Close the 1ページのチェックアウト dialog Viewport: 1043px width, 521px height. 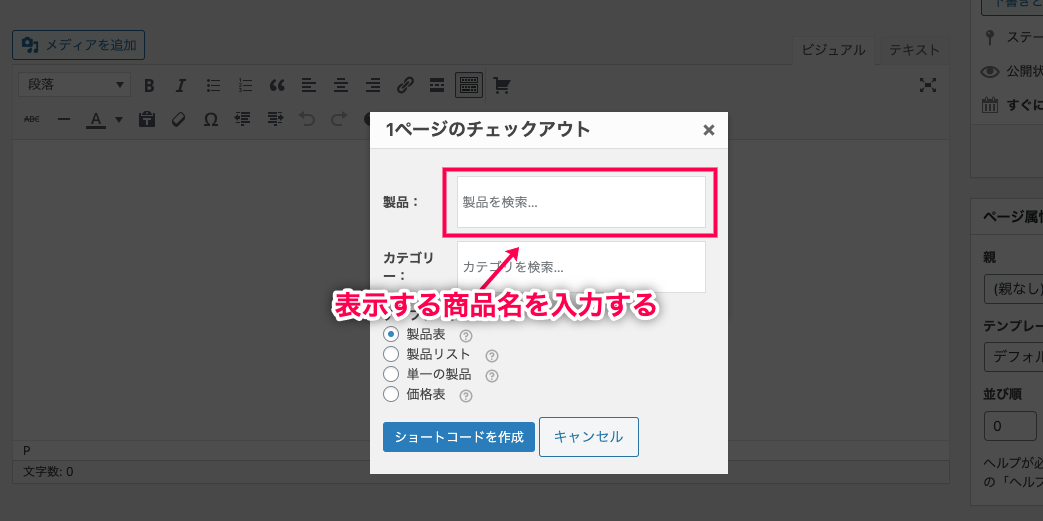[x=709, y=130]
